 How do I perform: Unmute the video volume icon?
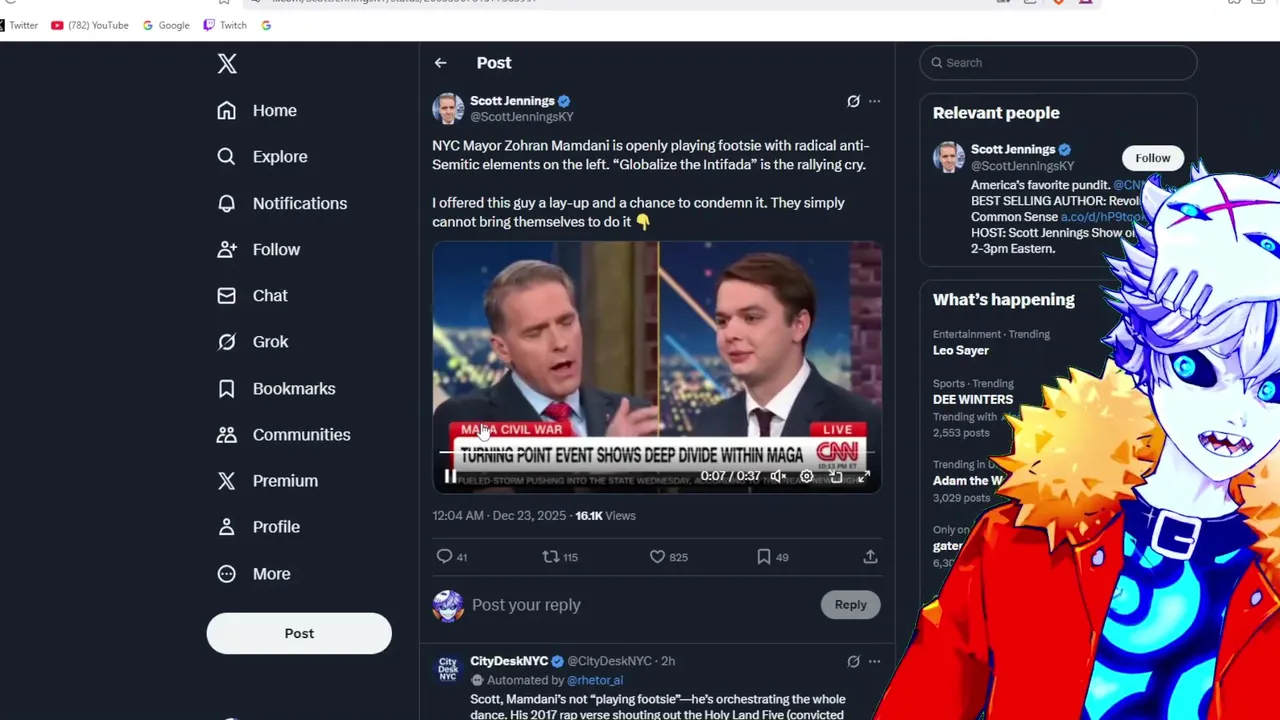[x=777, y=477]
